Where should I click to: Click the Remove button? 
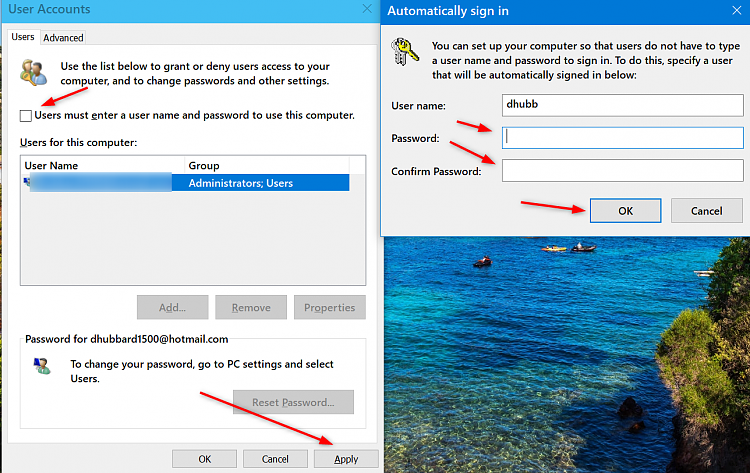coord(251,308)
